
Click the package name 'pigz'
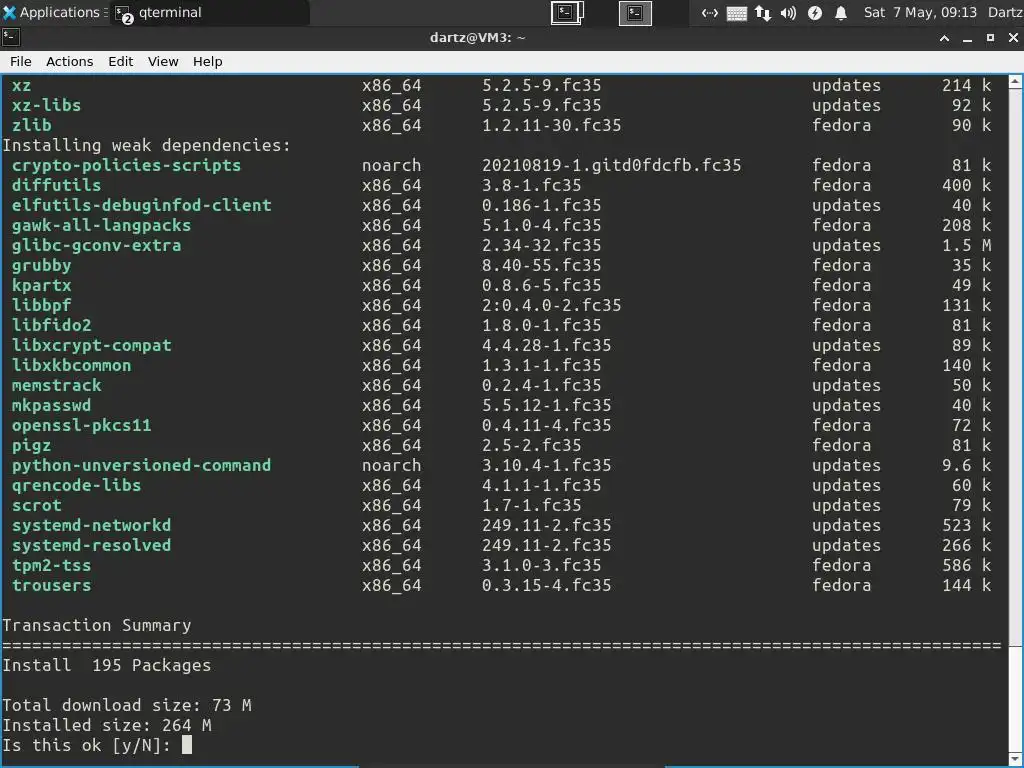(x=31, y=445)
